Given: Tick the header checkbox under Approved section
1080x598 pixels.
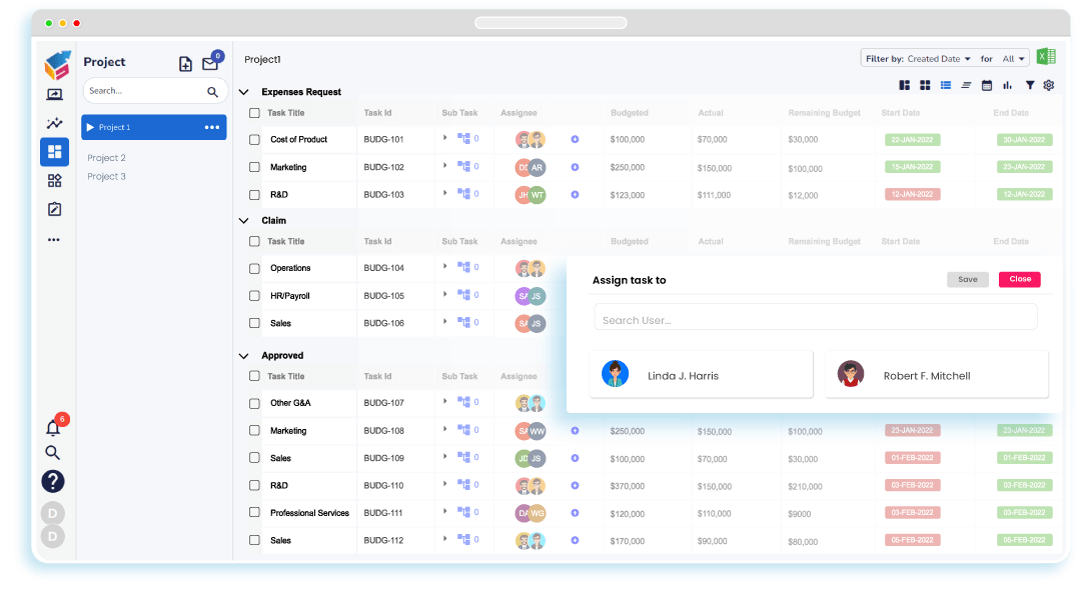Looking at the screenshot, I should 254,376.
